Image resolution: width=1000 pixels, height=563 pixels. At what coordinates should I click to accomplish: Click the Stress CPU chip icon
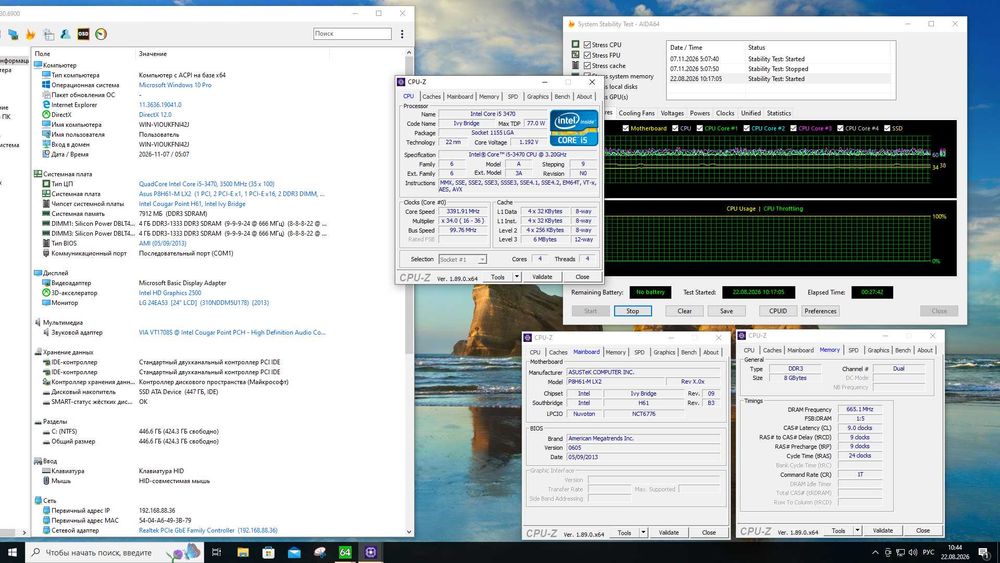(x=575, y=45)
